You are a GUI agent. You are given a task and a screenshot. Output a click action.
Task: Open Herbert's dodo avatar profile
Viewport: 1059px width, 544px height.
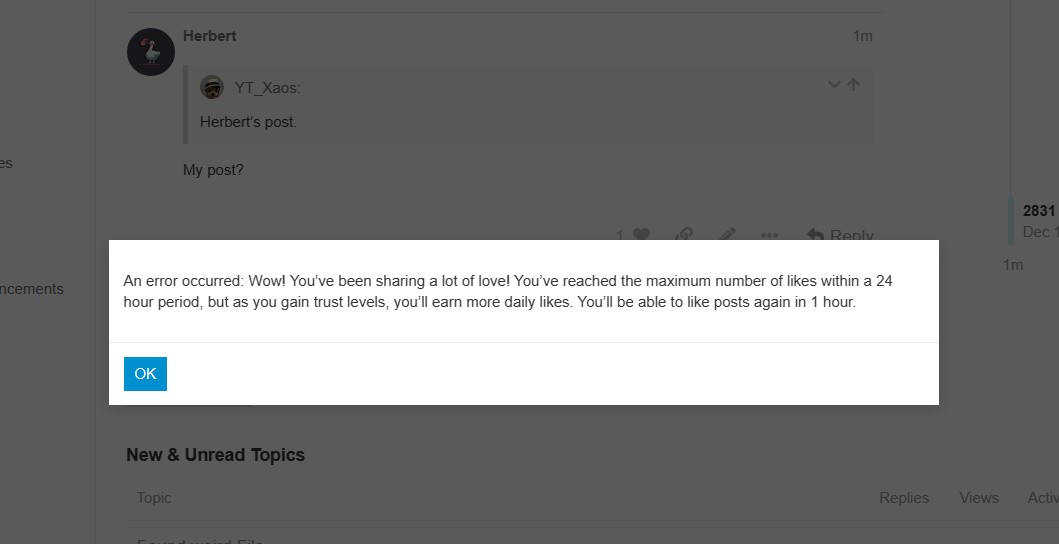[x=151, y=52]
